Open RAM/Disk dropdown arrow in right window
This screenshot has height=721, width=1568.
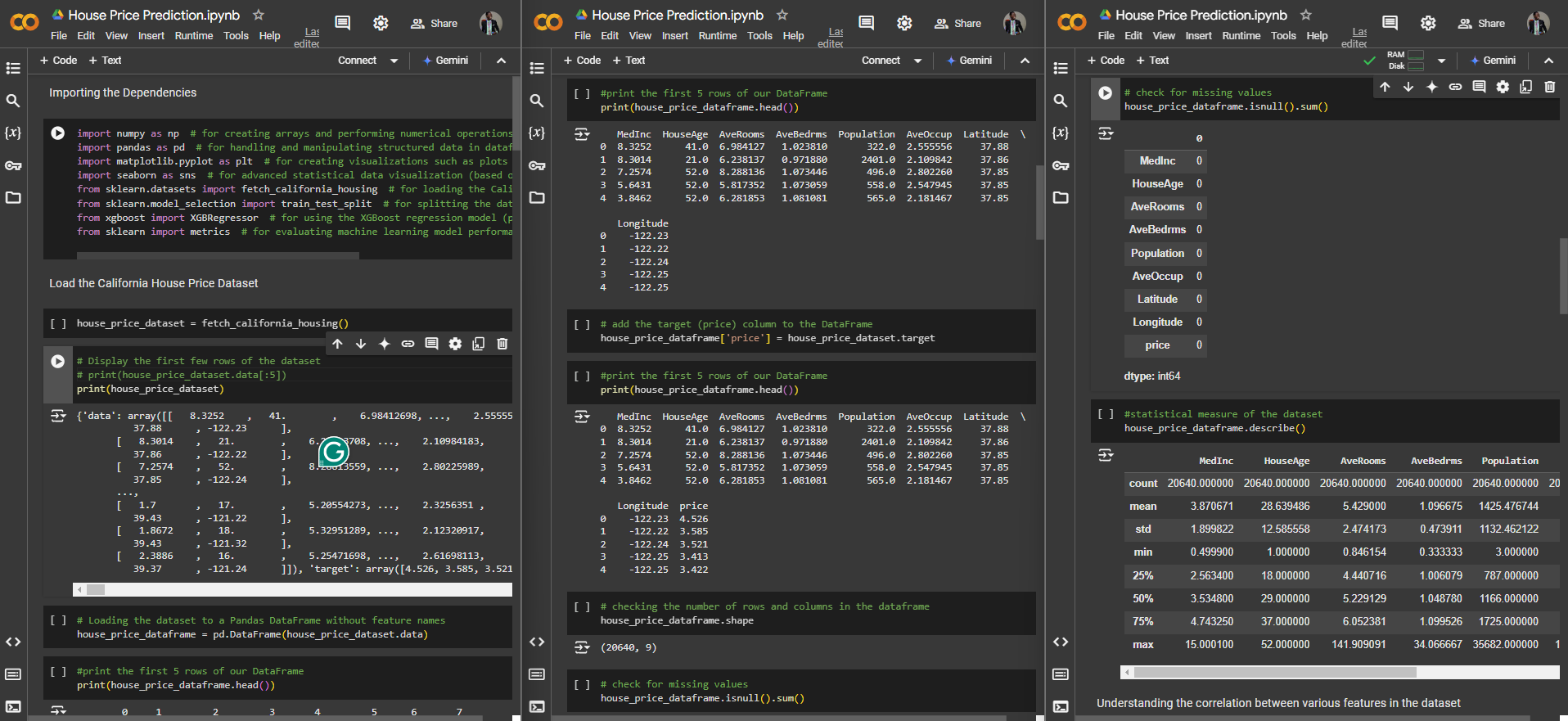(1441, 61)
